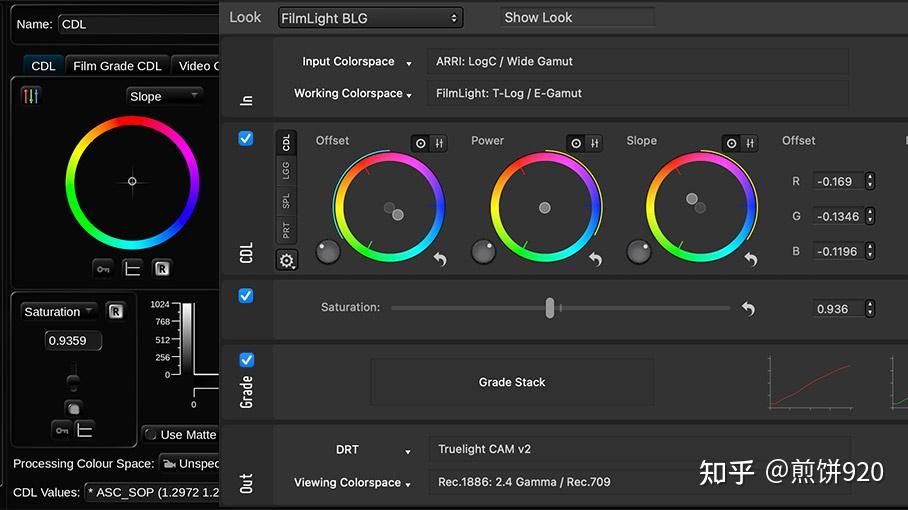Switch Offset wheel to sliders mode icon
The width and height of the screenshot is (908, 510).
pos(439,143)
